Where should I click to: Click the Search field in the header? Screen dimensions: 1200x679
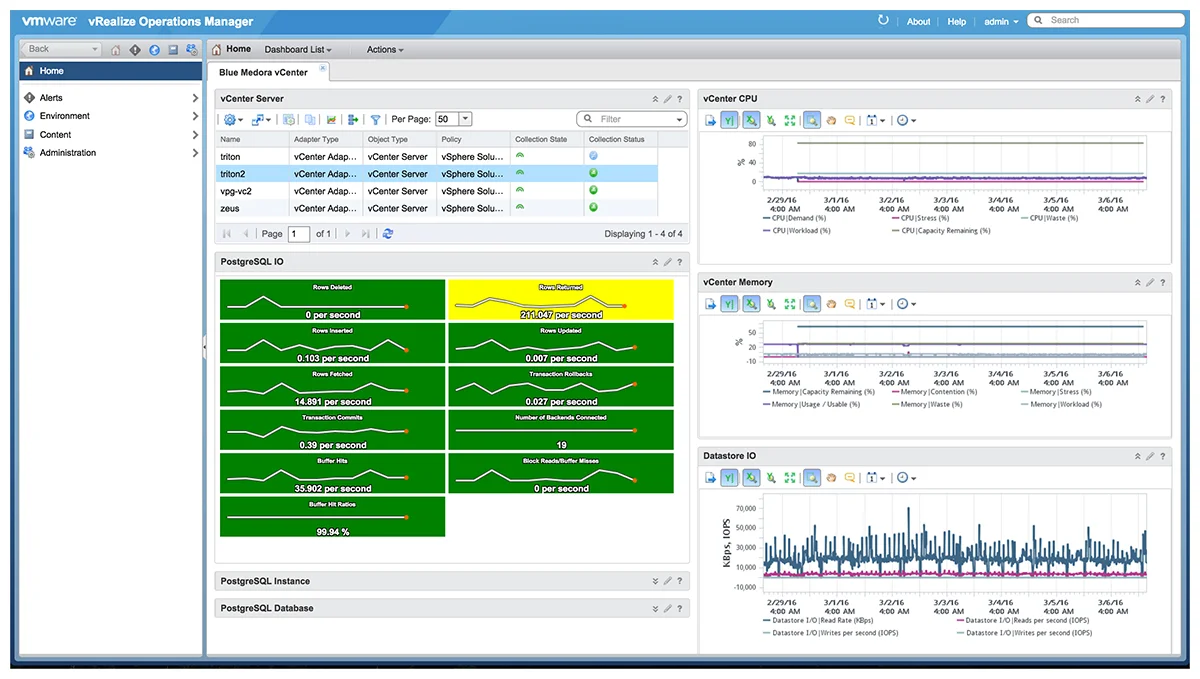[1106, 20]
